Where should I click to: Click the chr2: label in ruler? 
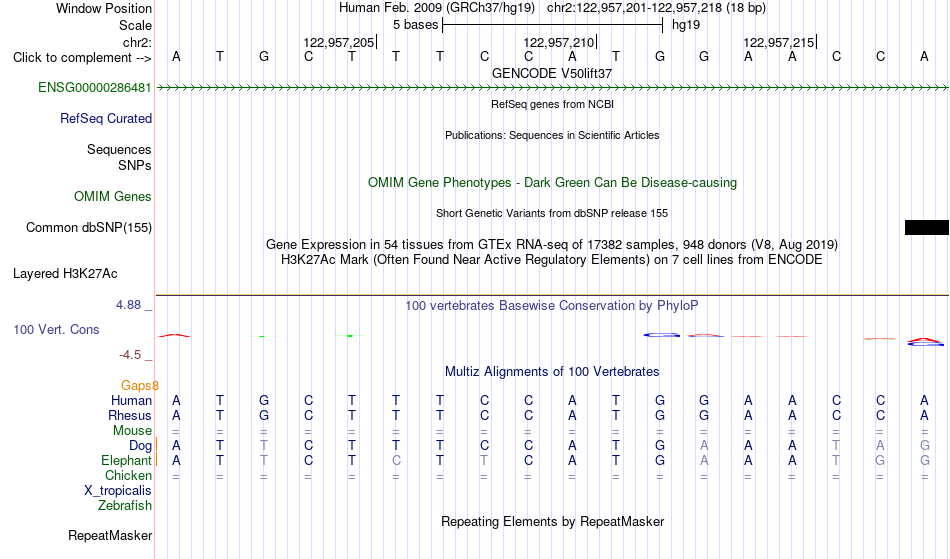click(137, 42)
